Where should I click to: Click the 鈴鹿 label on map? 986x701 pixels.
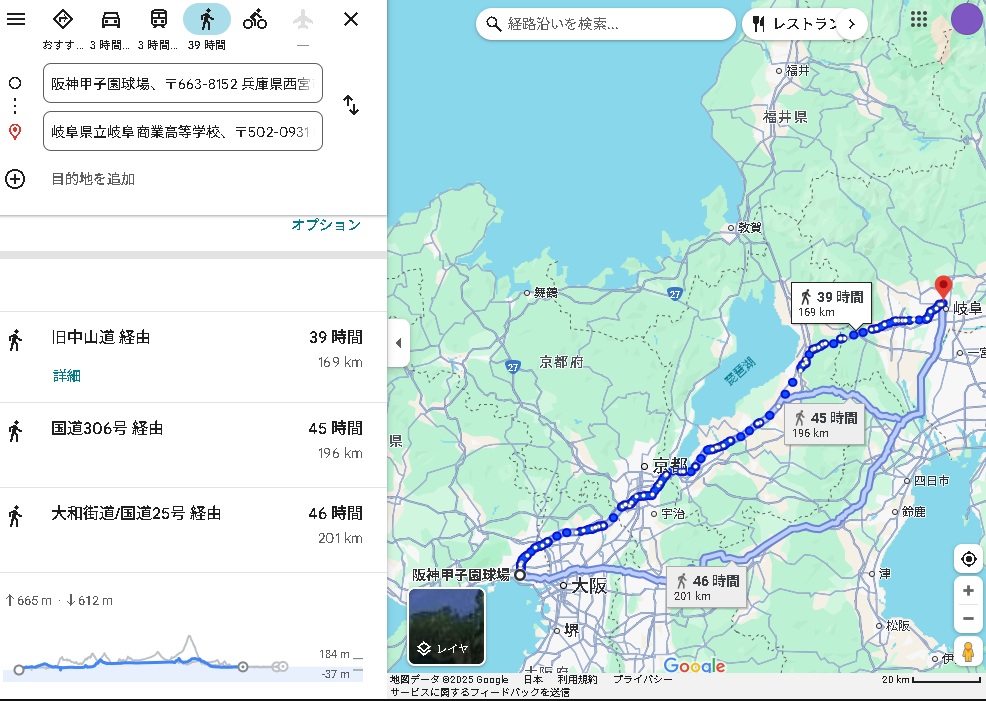point(914,512)
